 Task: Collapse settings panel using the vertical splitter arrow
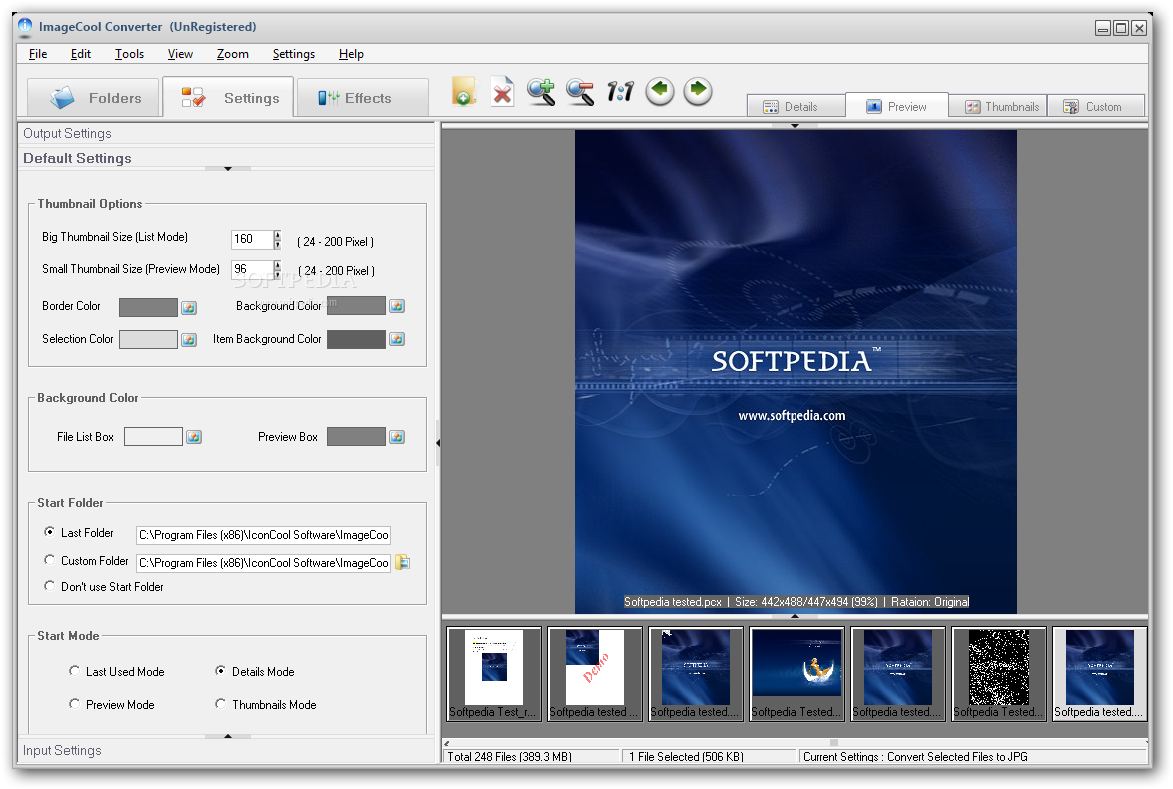[438, 443]
